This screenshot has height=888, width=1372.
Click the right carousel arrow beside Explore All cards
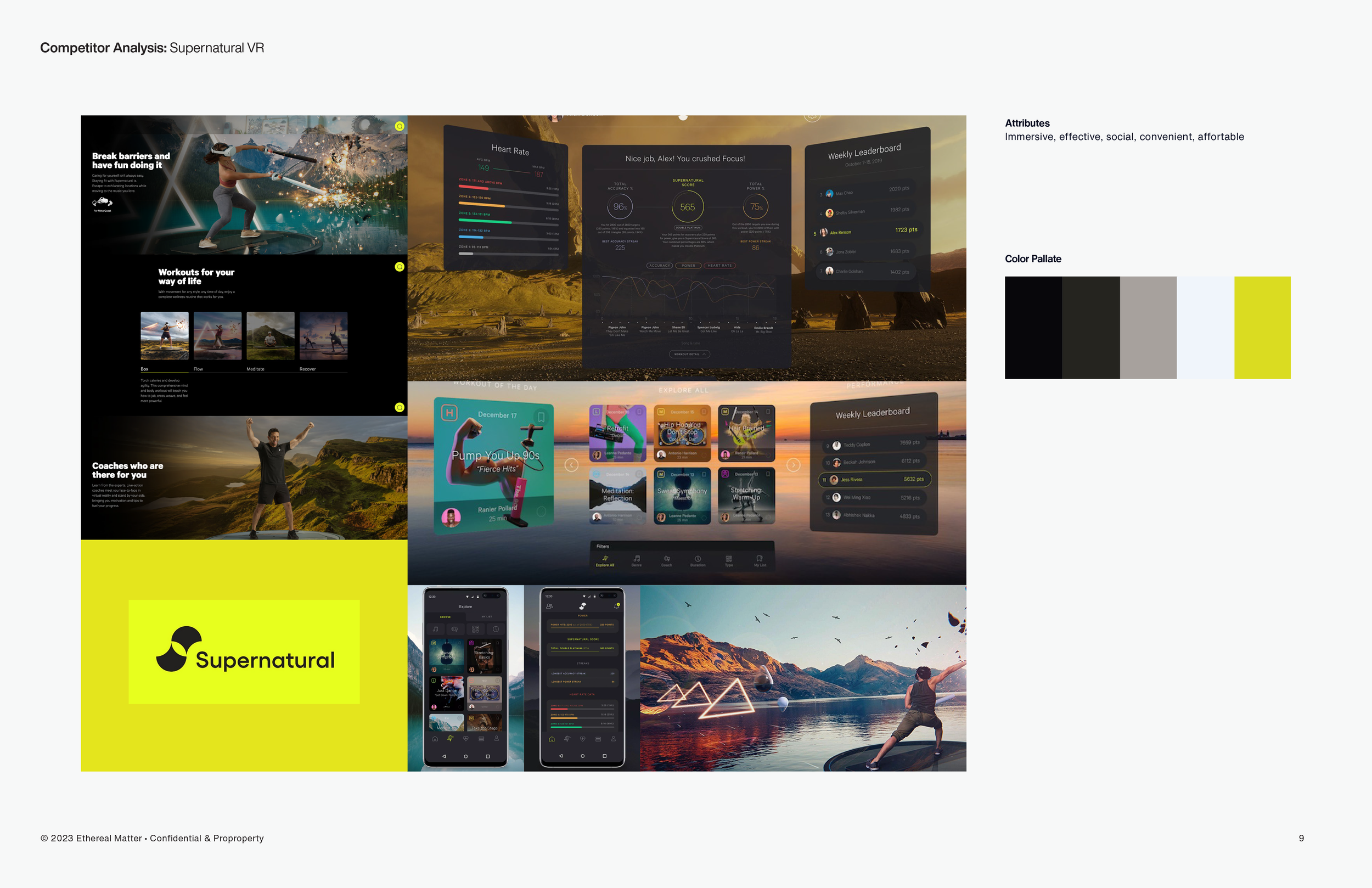(x=793, y=465)
